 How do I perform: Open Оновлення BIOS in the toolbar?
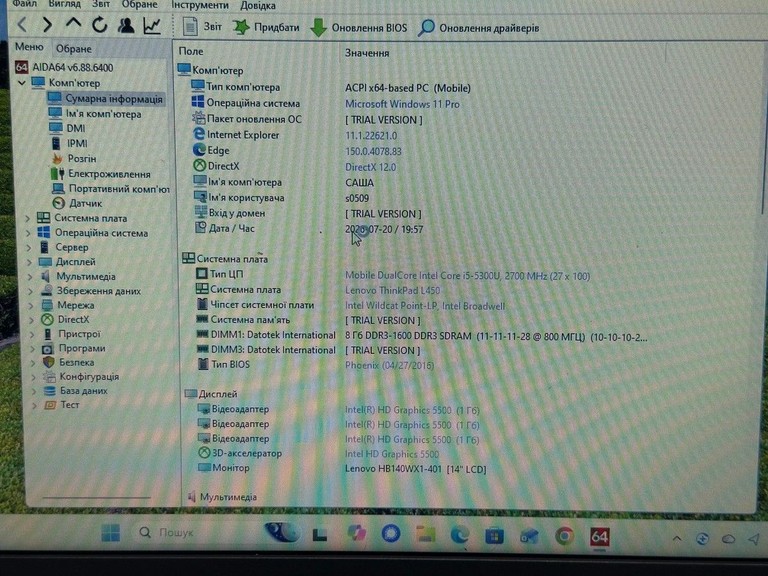[359, 28]
